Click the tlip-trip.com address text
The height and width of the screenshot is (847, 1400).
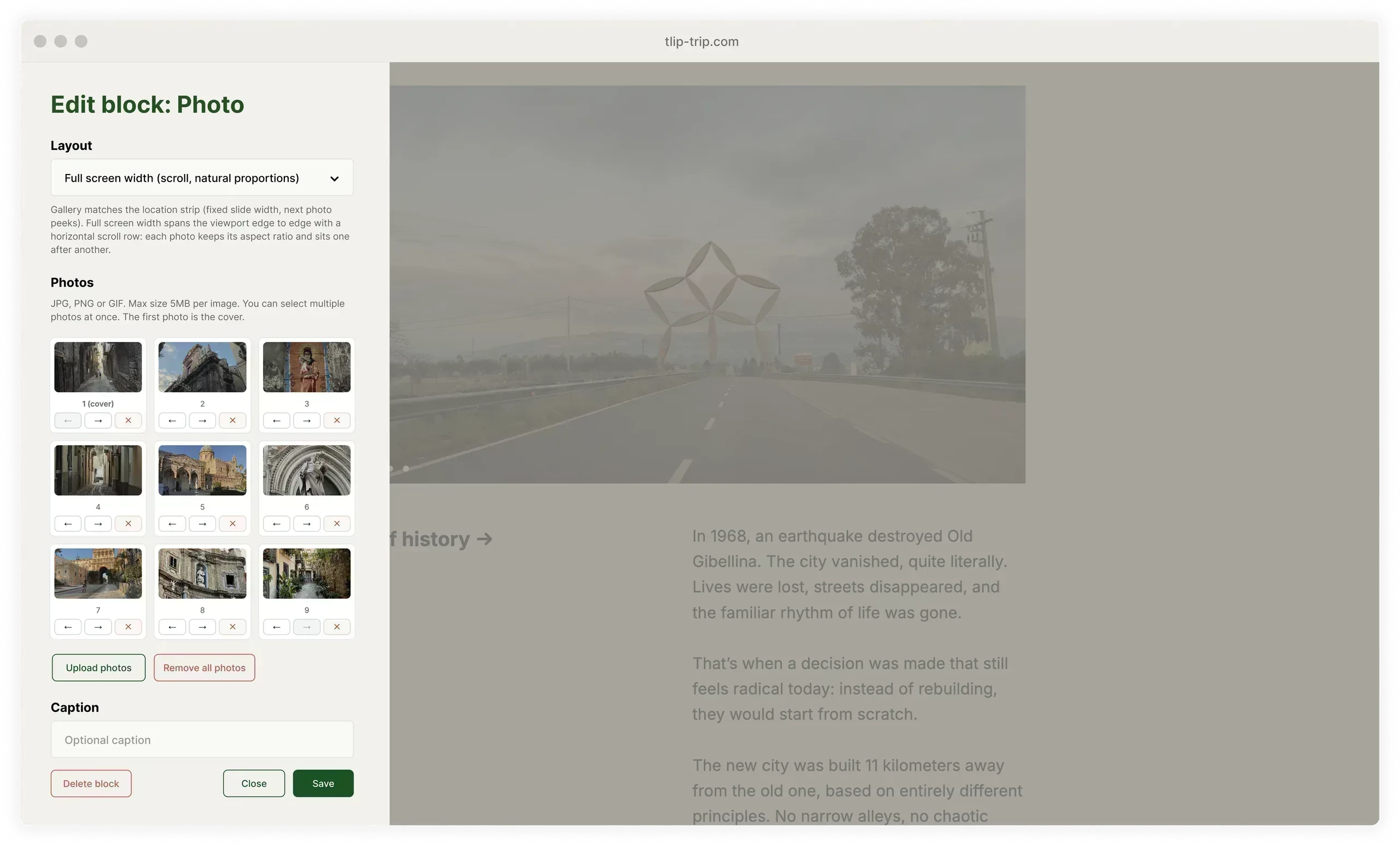click(702, 42)
